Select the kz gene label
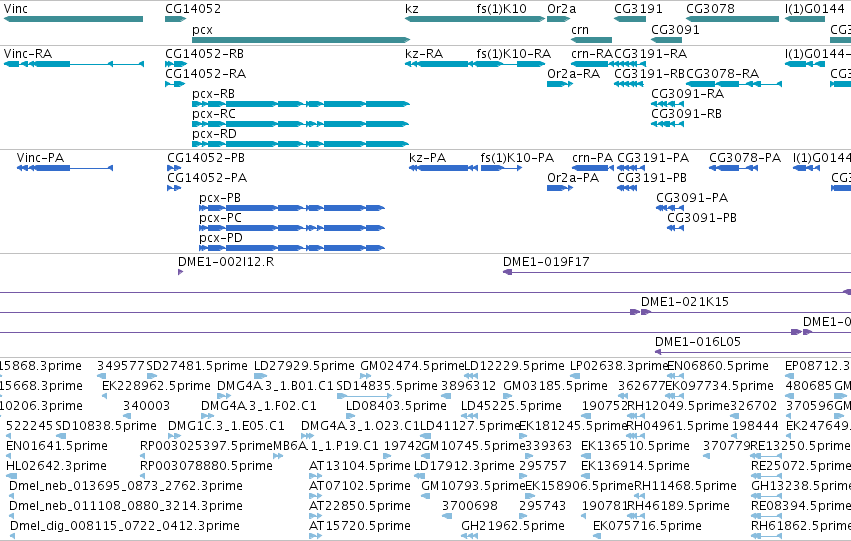 (x=412, y=9)
